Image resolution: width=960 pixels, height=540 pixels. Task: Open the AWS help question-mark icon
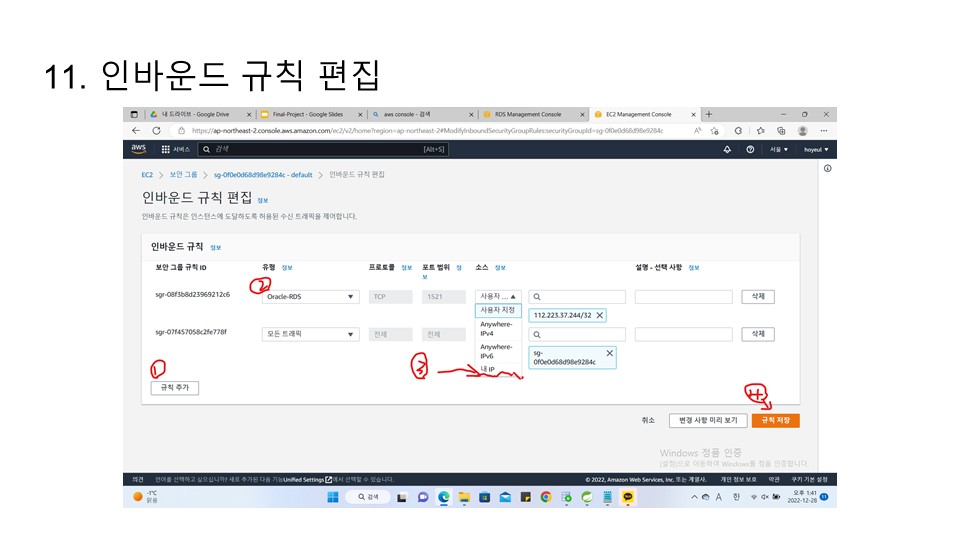[750, 149]
